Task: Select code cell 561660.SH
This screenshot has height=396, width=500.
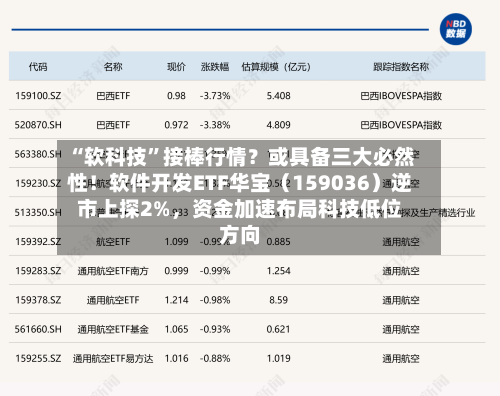Action: tap(38, 329)
